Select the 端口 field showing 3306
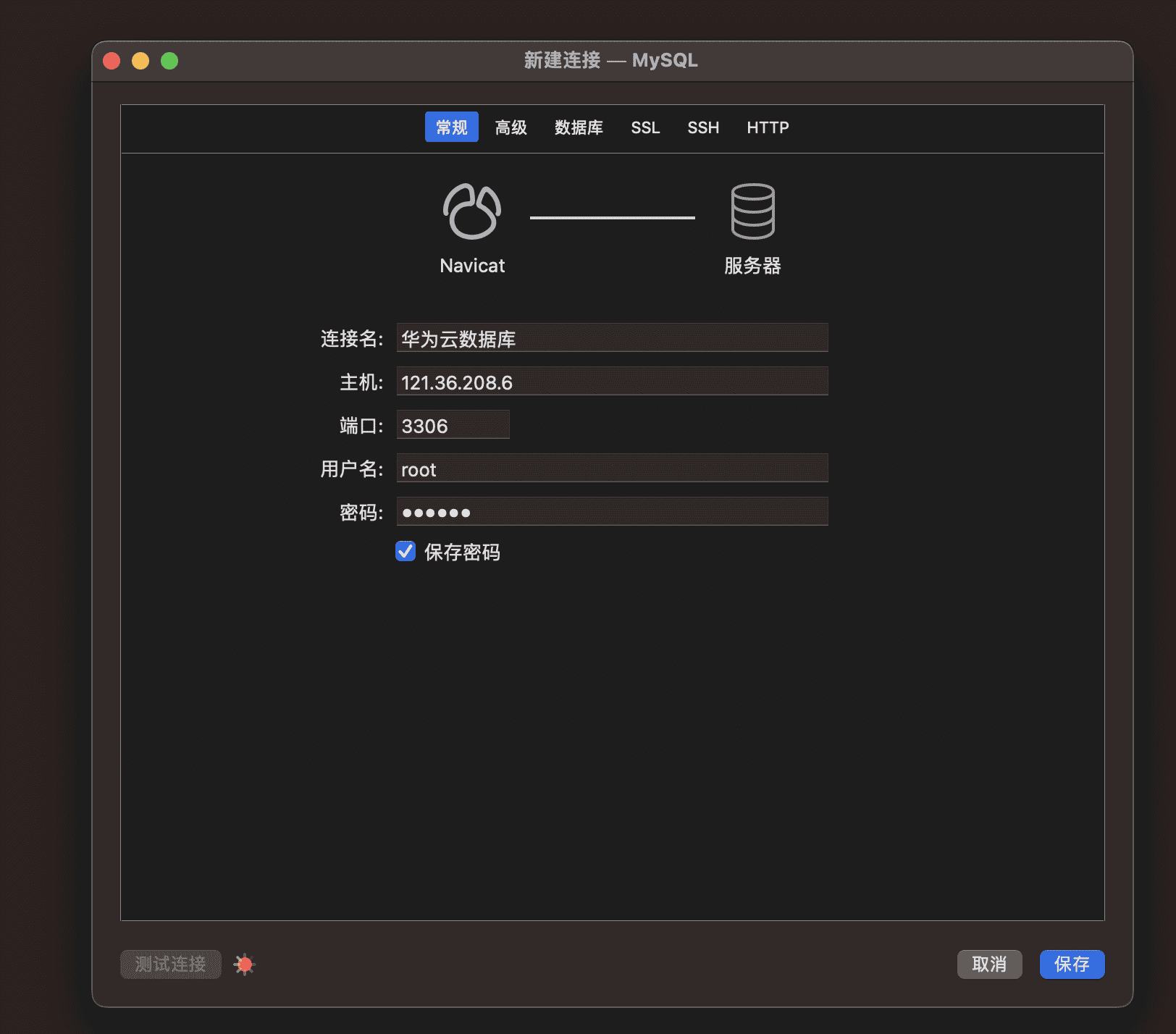1176x1034 pixels. click(453, 424)
